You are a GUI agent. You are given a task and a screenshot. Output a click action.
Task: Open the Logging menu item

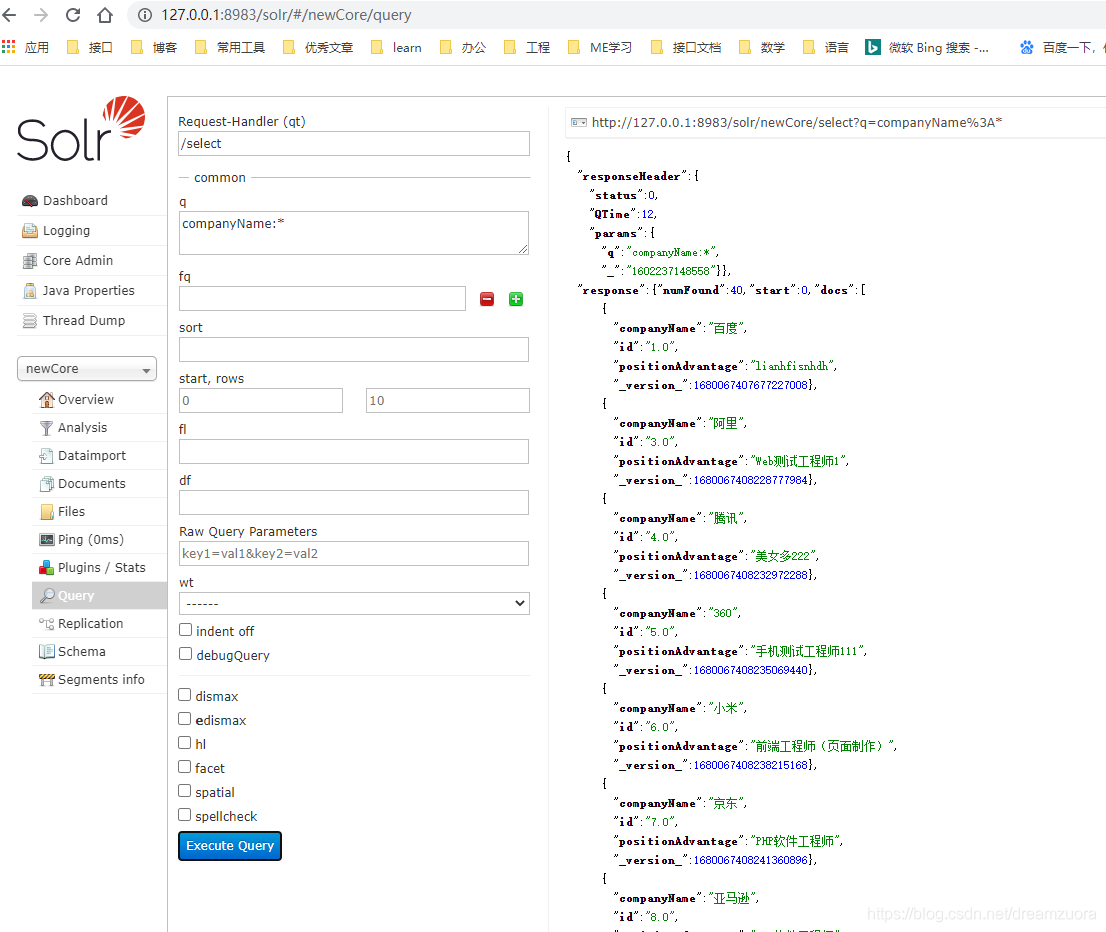pyautogui.click(x=92, y=231)
